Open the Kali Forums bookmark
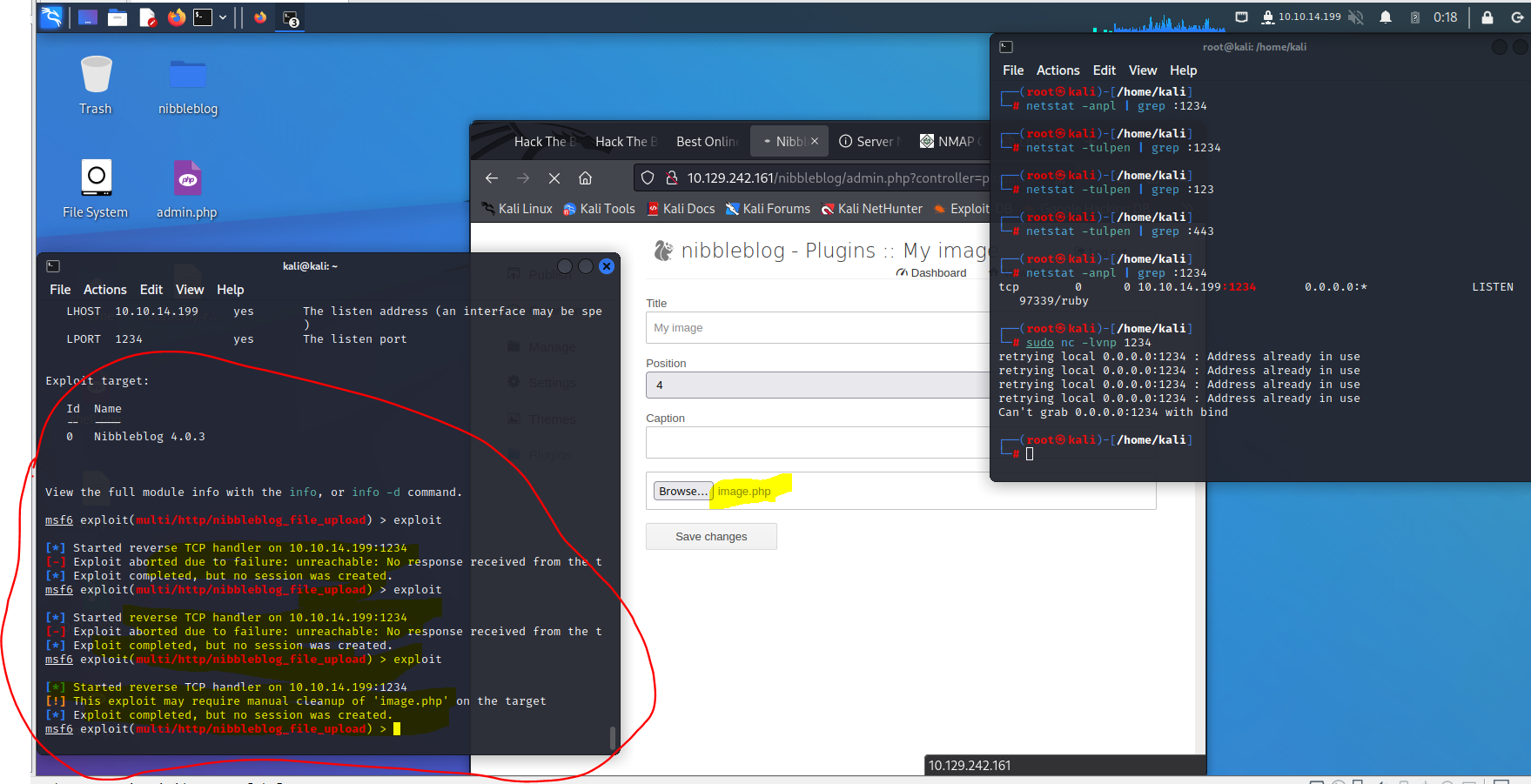Screen dimensions: 1531x784 tap(769, 209)
